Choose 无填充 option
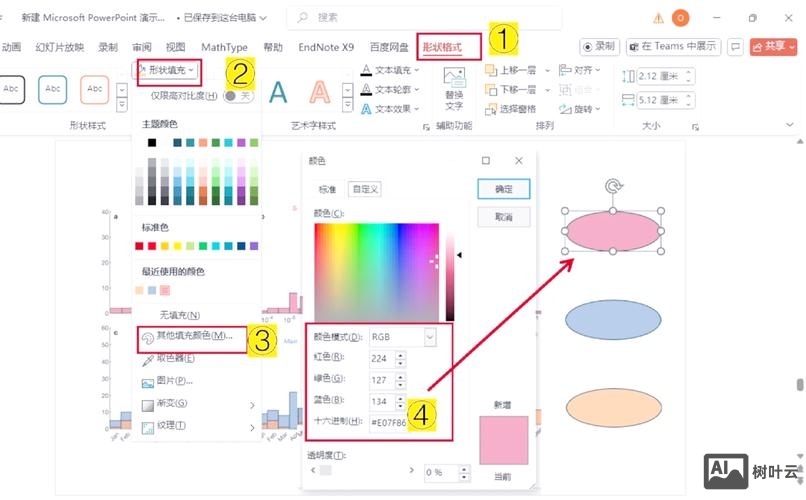This screenshot has width=806, height=500. coord(179,314)
